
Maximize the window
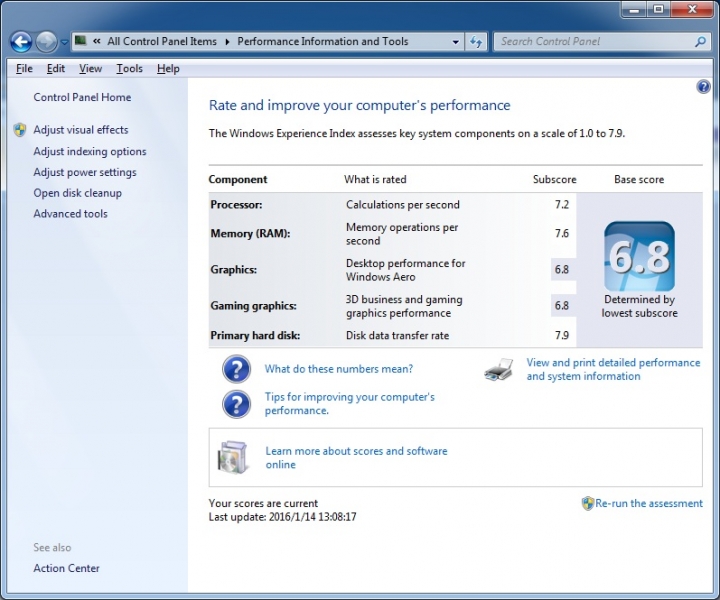pyautogui.click(x=658, y=9)
